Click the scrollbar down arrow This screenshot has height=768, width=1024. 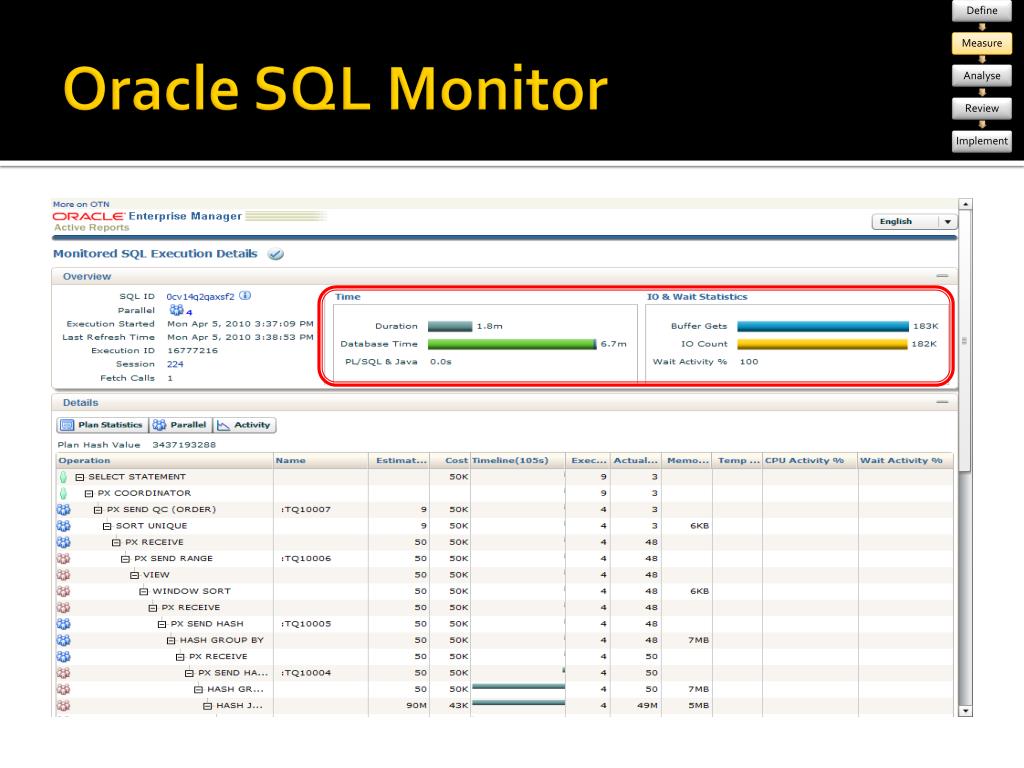coord(965,711)
